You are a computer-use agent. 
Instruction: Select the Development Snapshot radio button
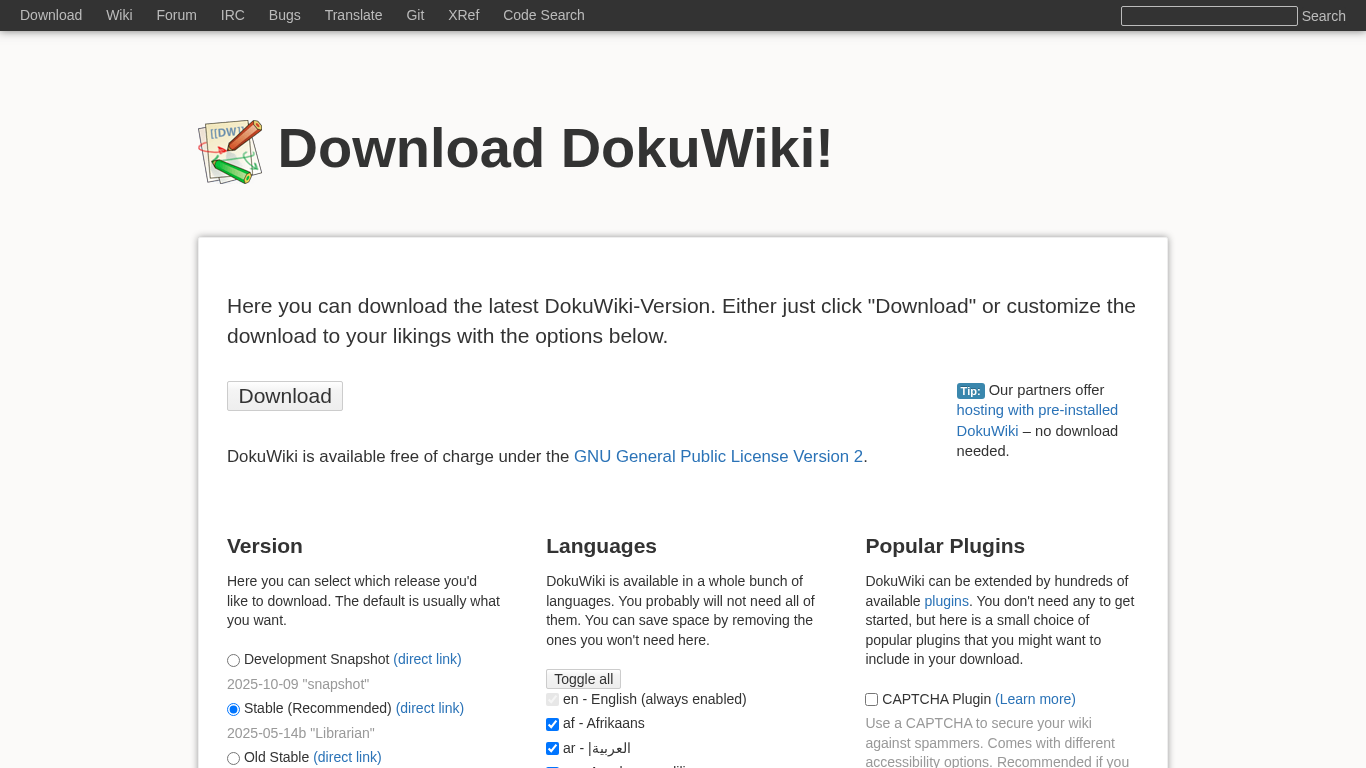pos(234,660)
